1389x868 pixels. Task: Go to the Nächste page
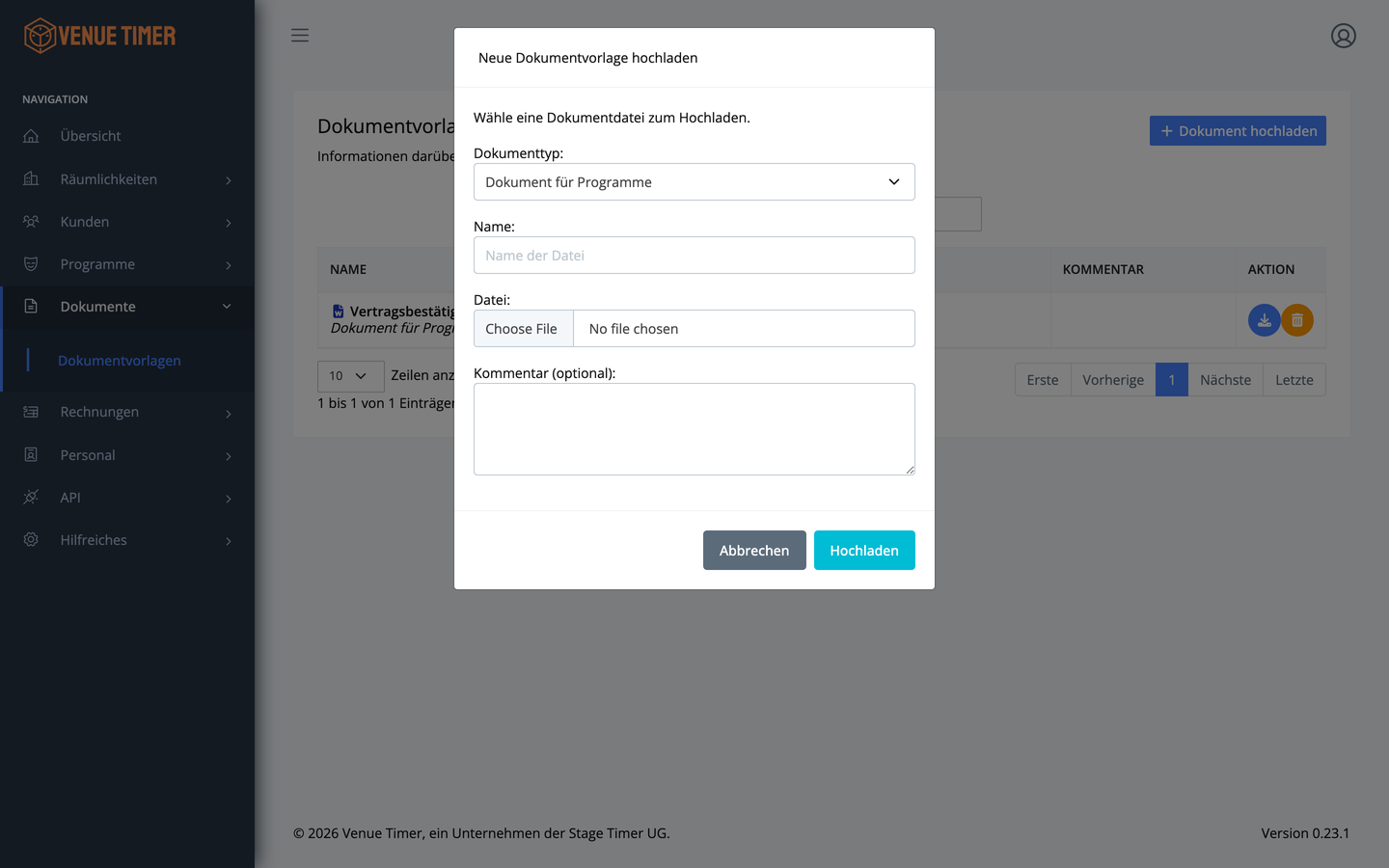1225,380
